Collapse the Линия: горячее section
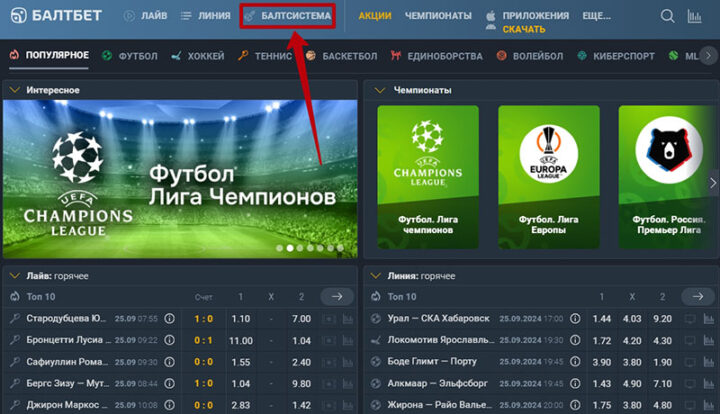The image size is (720, 414). click(376, 276)
